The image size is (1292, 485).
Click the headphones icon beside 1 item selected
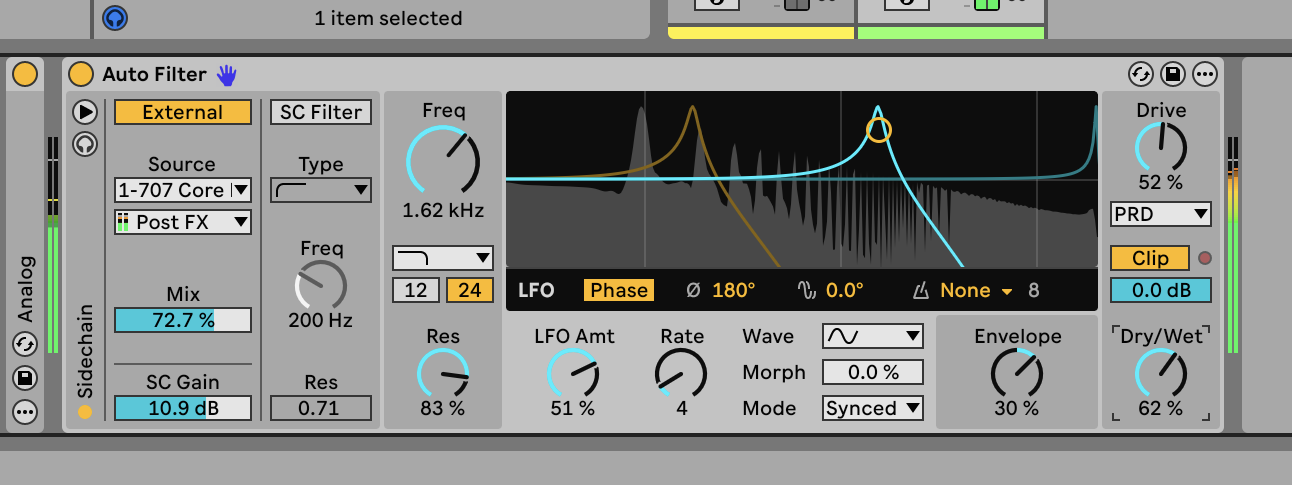115,17
